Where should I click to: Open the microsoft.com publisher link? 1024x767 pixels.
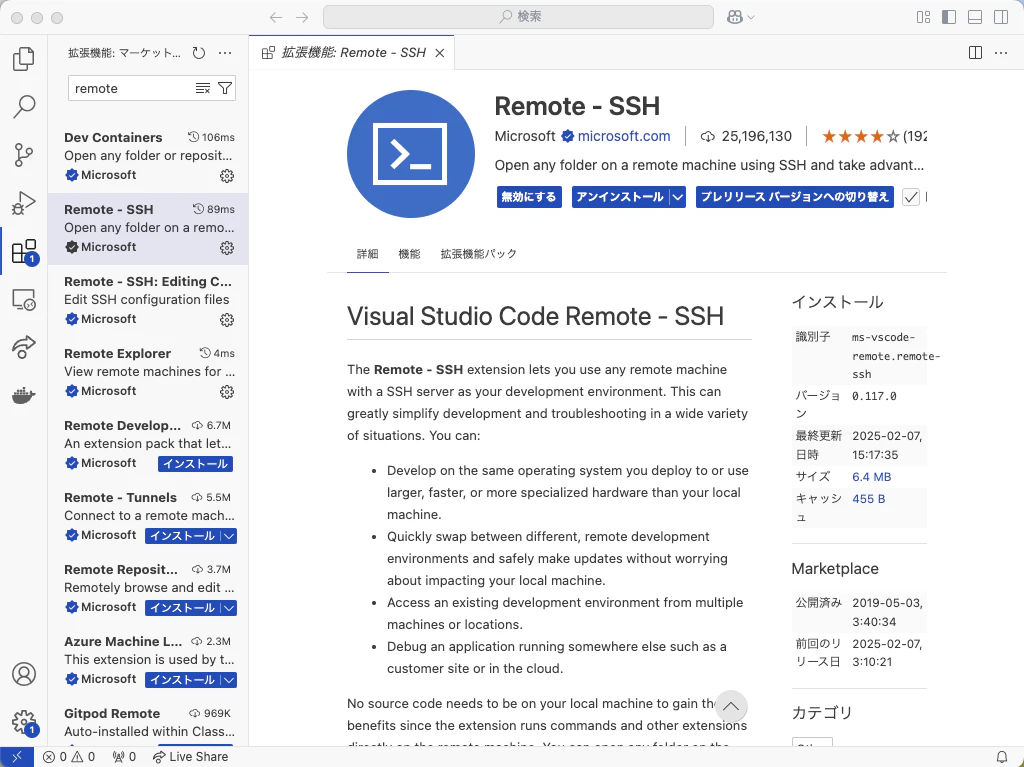(x=624, y=136)
